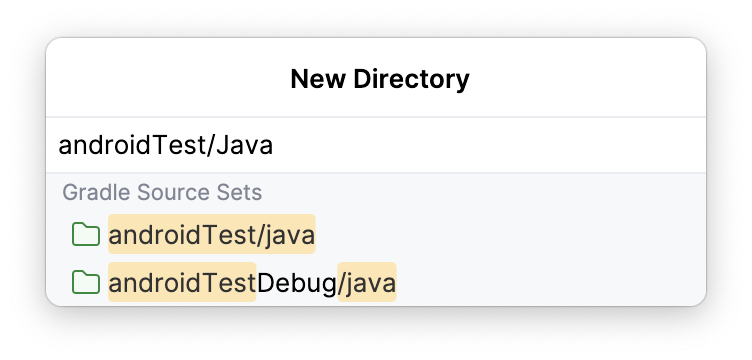Click empty space right of androidTest/java row

coord(510,234)
